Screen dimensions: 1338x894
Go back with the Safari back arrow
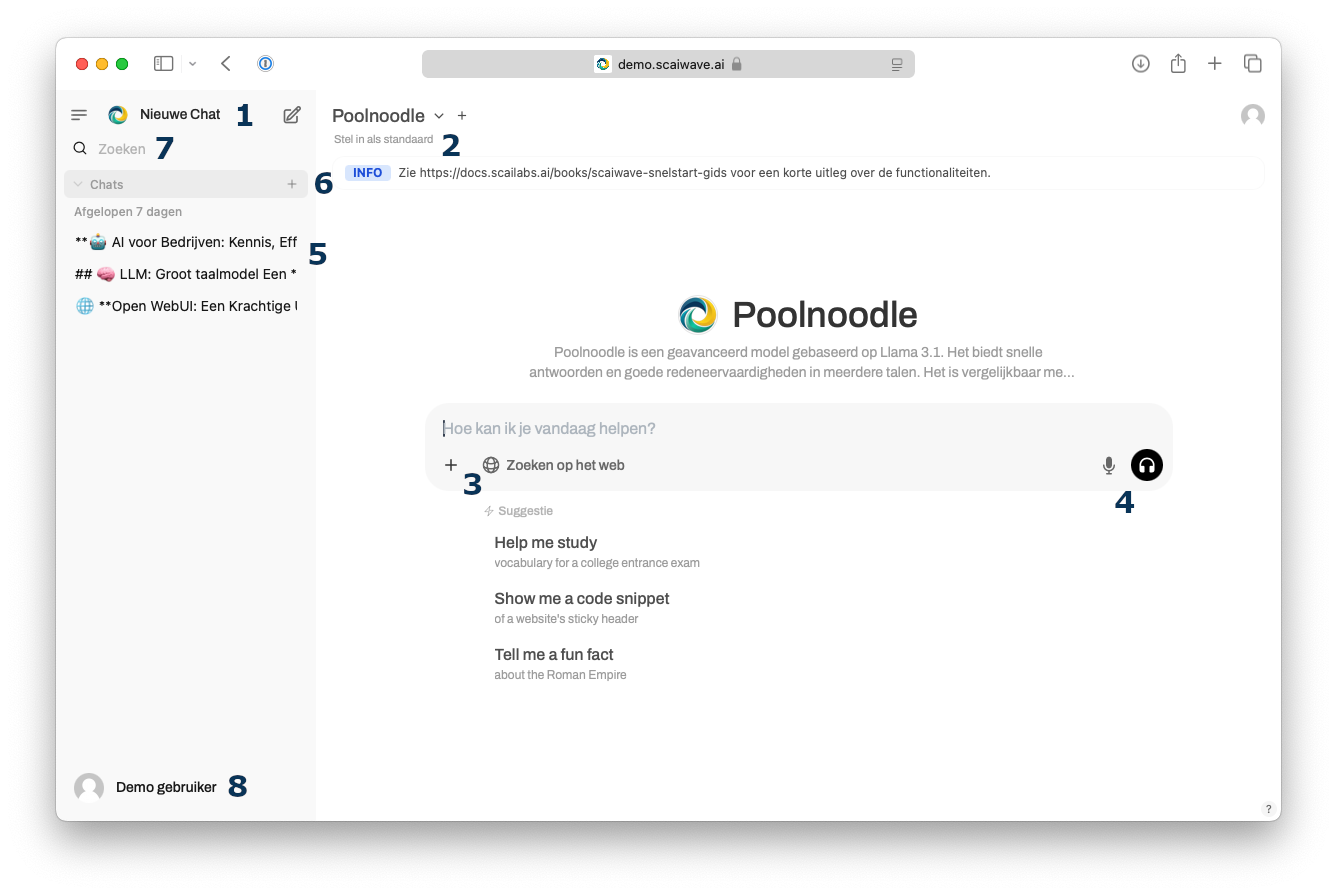coord(226,64)
